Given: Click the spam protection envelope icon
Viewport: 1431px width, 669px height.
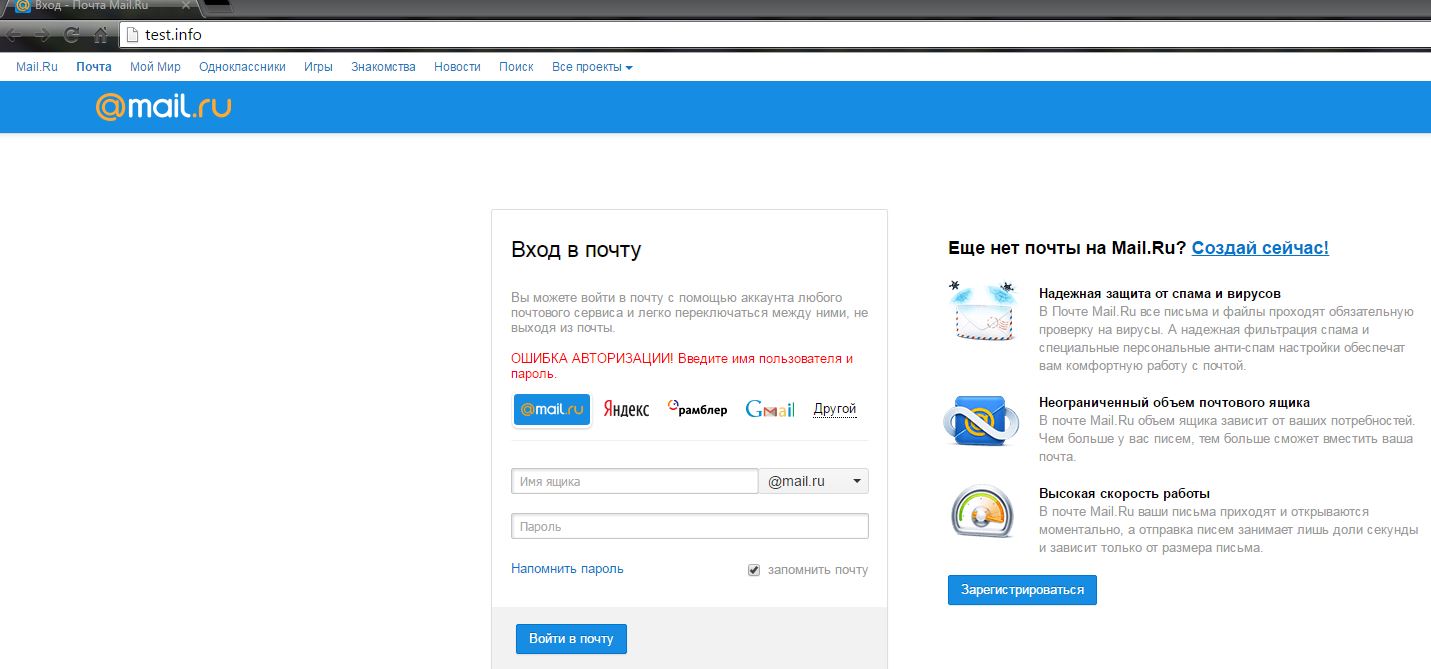Looking at the screenshot, I should tap(983, 313).
